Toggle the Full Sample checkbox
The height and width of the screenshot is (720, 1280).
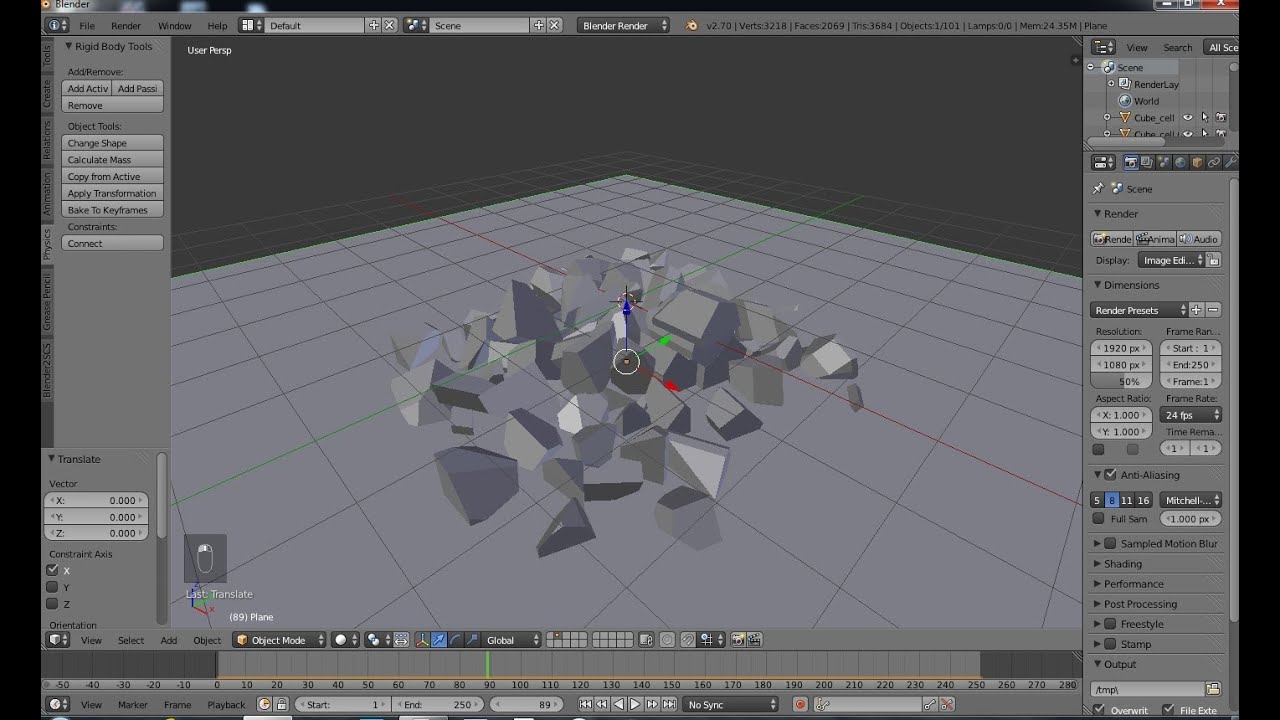[x=1099, y=518]
